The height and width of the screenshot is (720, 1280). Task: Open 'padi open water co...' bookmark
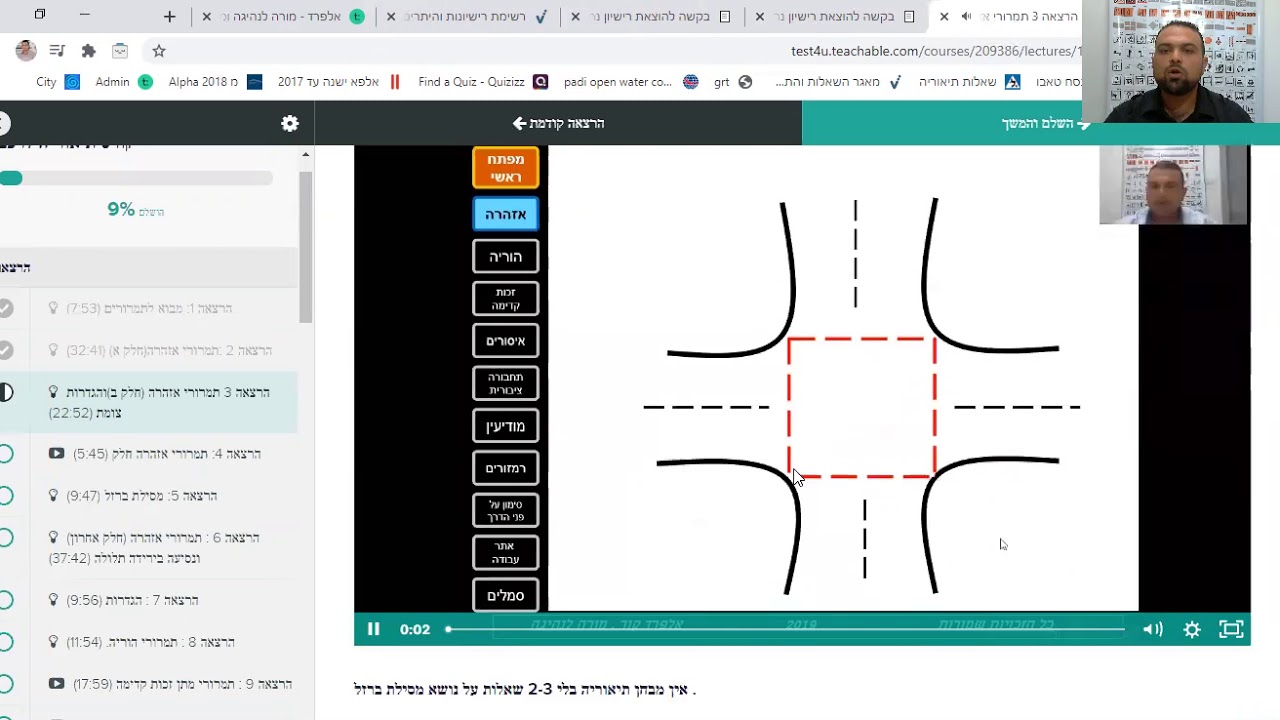pyautogui.click(x=630, y=82)
